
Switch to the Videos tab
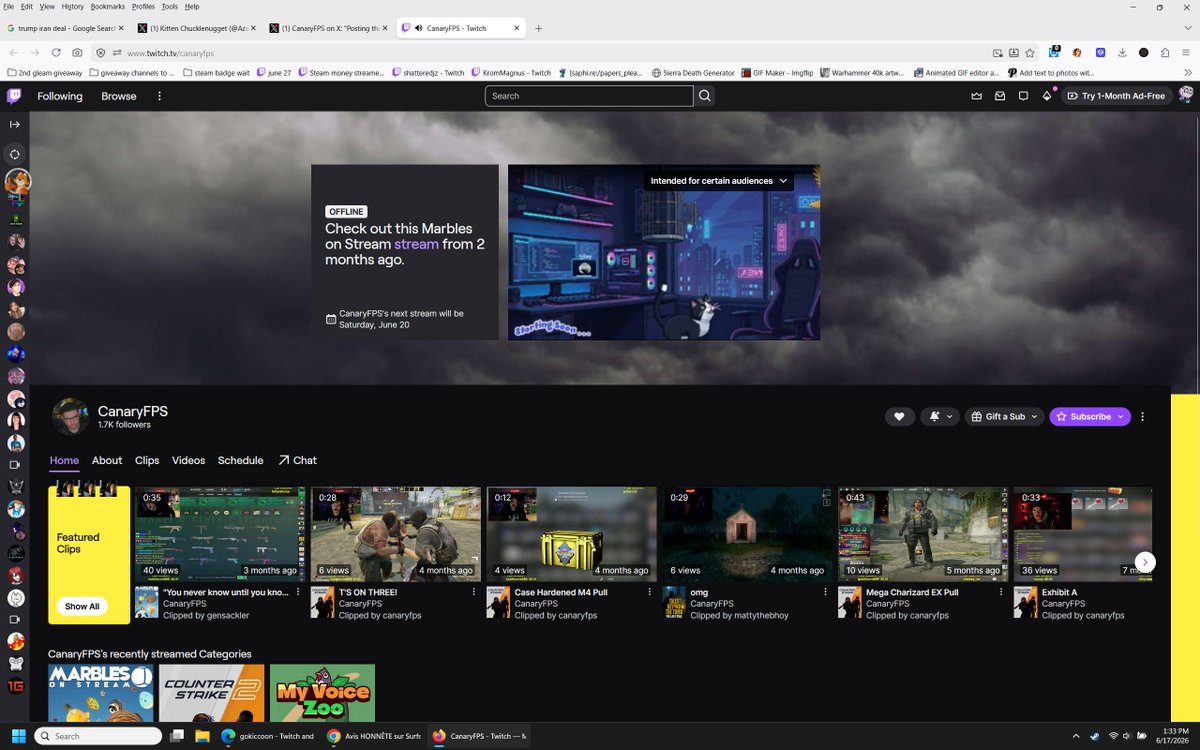[x=188, y=460]
